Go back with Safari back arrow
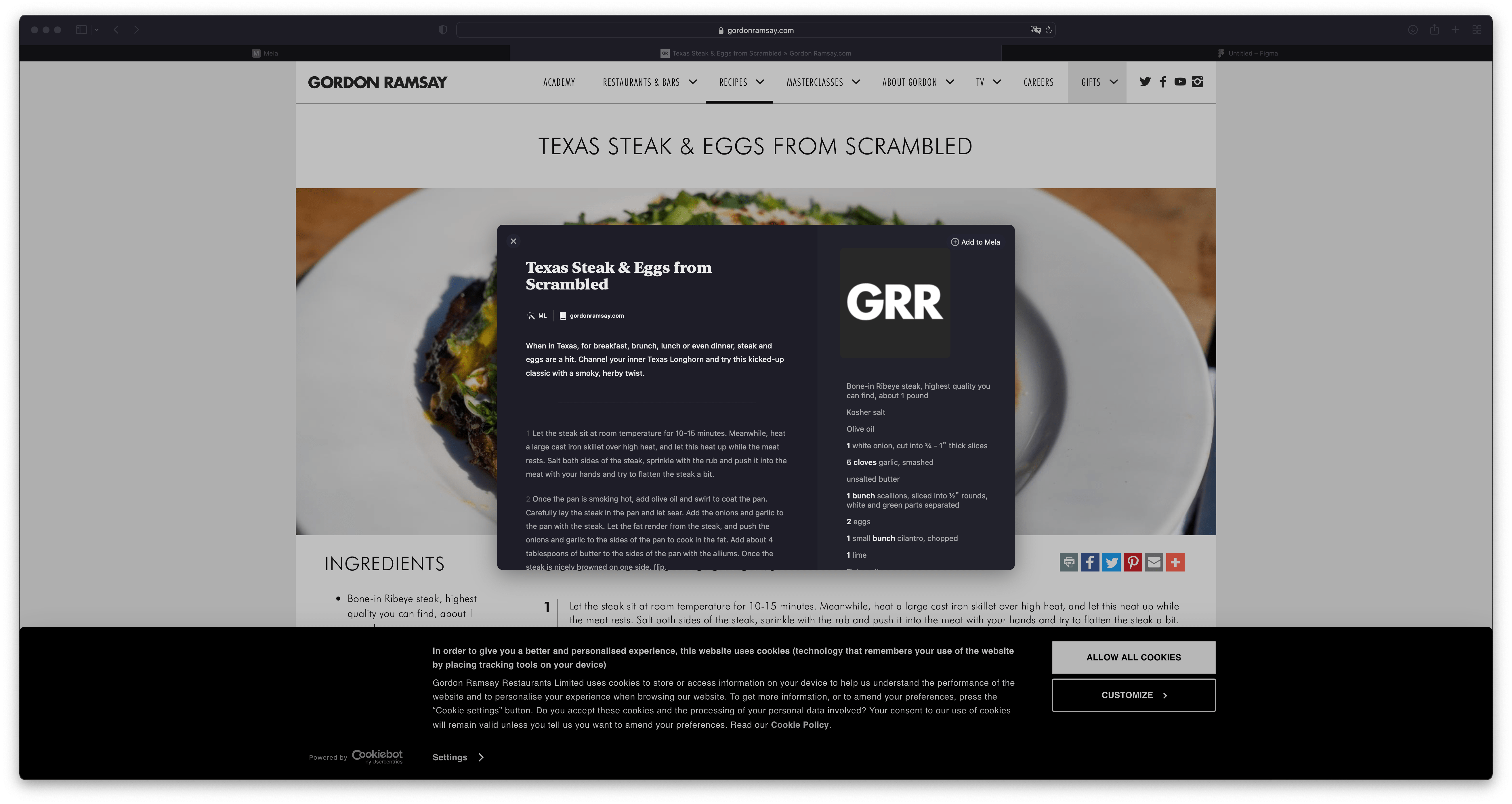 (x=116, y=29)
